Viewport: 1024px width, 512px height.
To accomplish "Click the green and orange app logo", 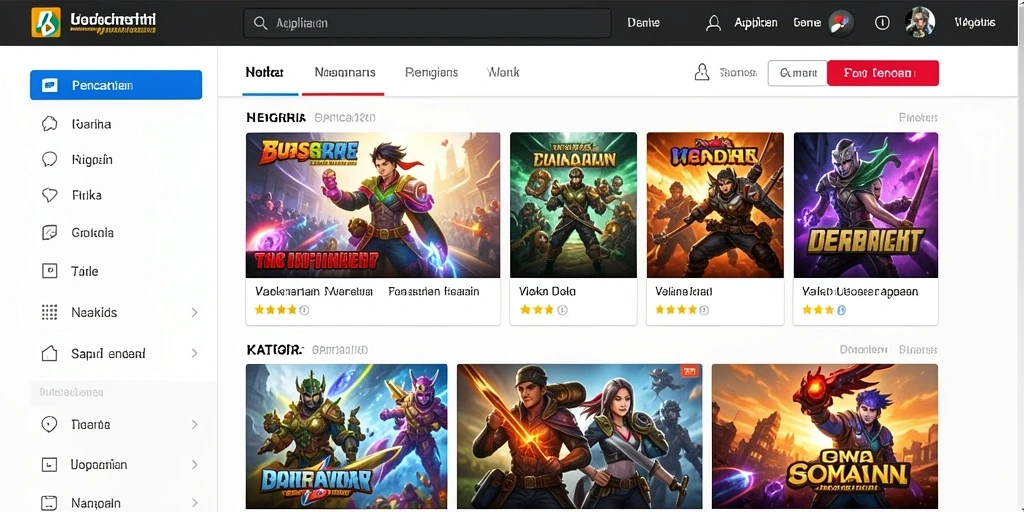I will 46,22.
